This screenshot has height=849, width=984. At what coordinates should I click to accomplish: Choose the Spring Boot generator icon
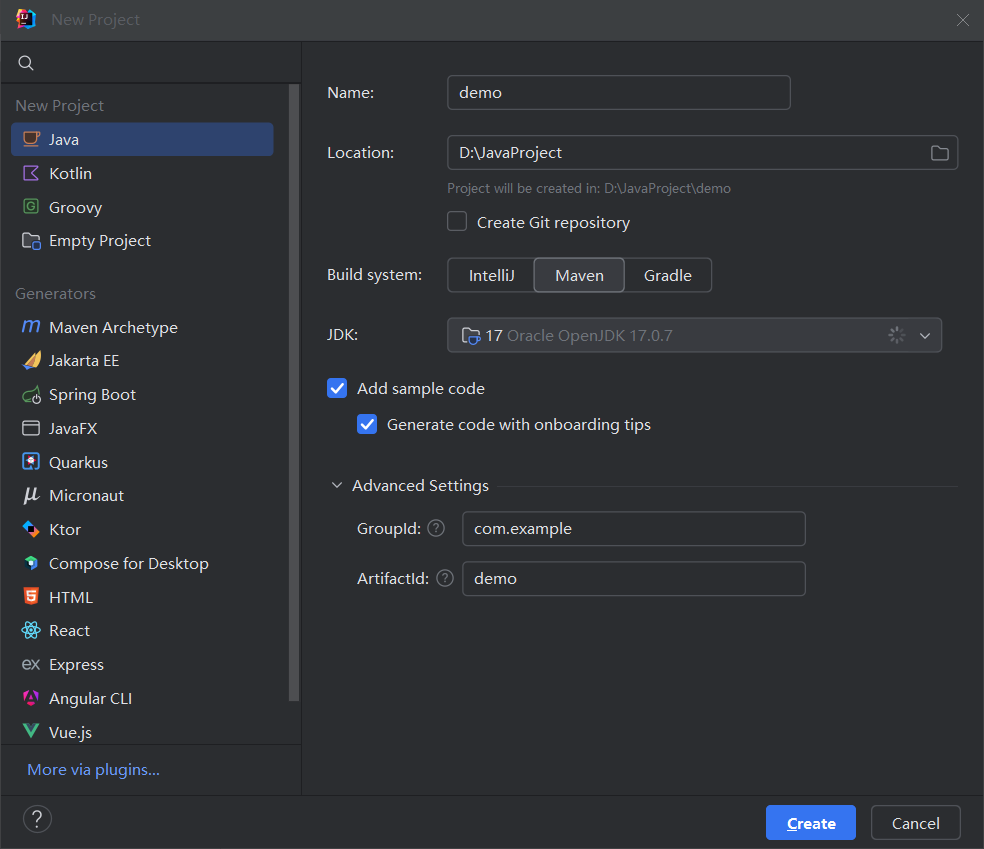pos(31,395)
